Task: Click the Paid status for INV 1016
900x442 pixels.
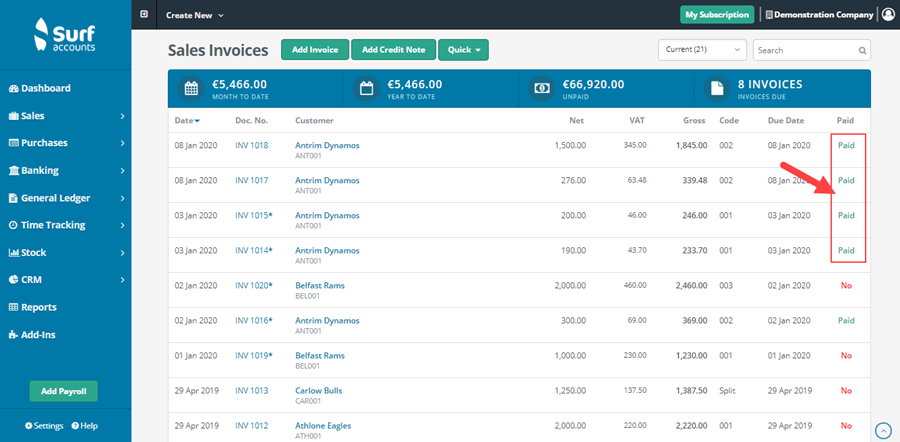Action: click(x=846, y=321)
